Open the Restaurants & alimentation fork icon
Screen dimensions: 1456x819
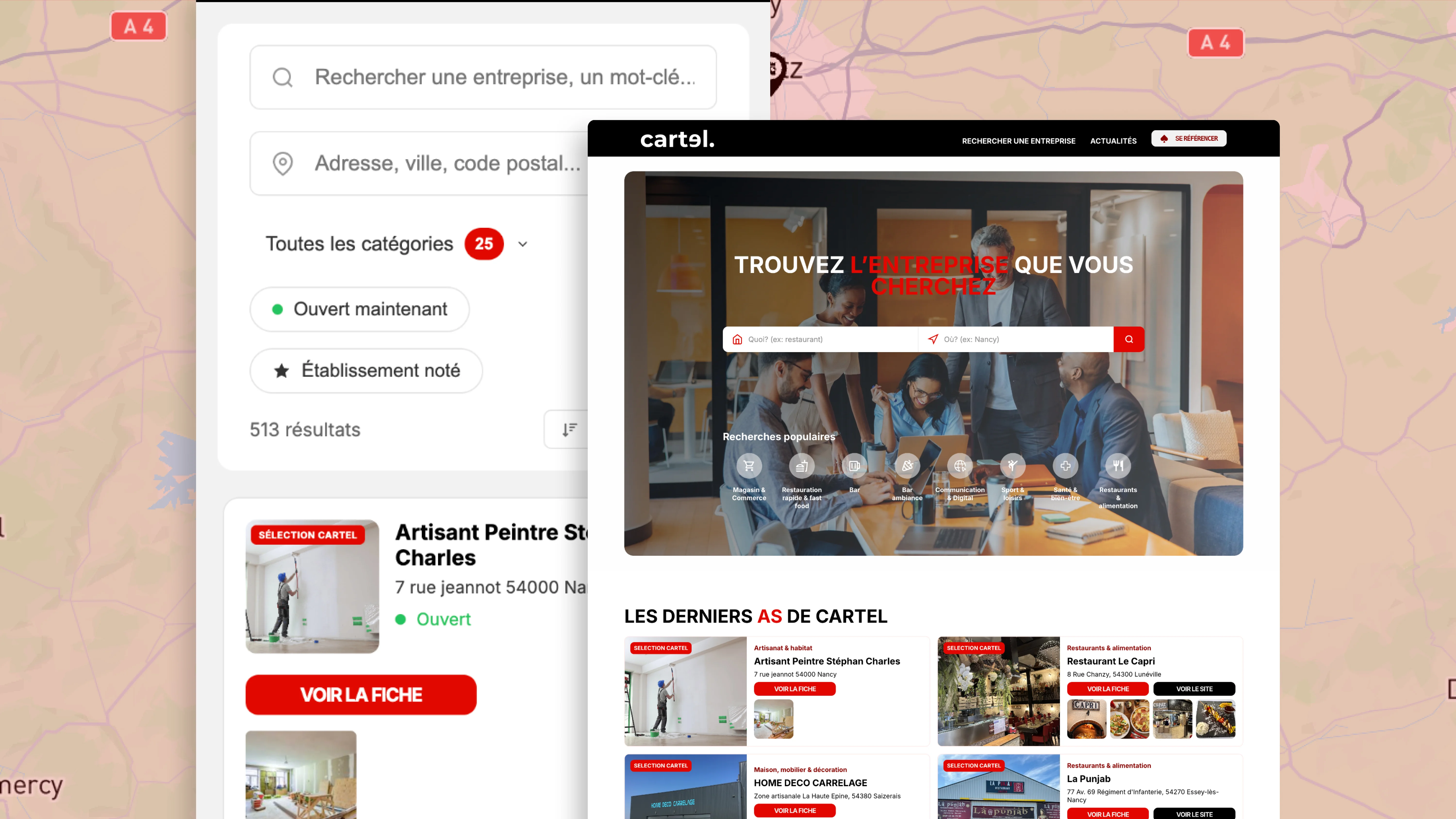click(1118, 466)
